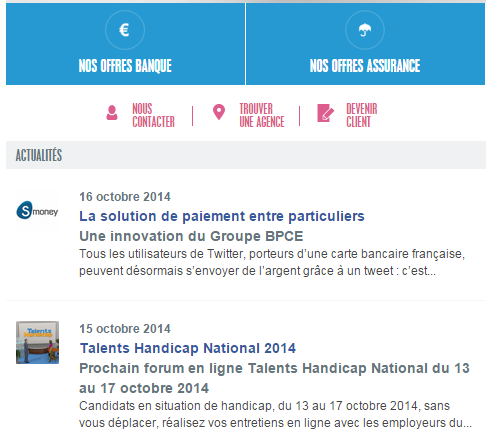Click the pink person contact icon
The width and height of the screenshot is (493, 445).
coord(112,113)
